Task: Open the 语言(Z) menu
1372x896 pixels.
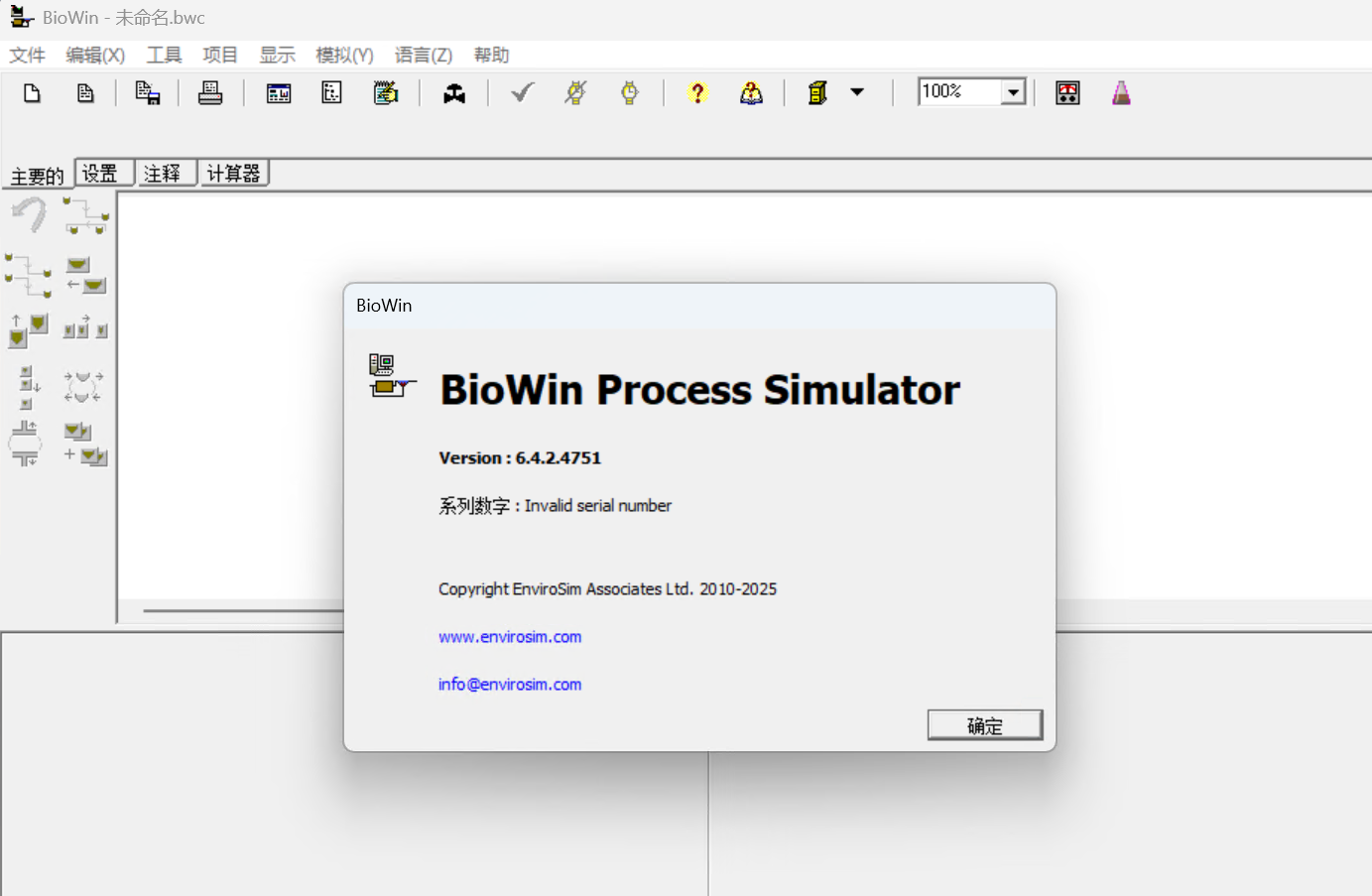Action: (x=424, y=55)
